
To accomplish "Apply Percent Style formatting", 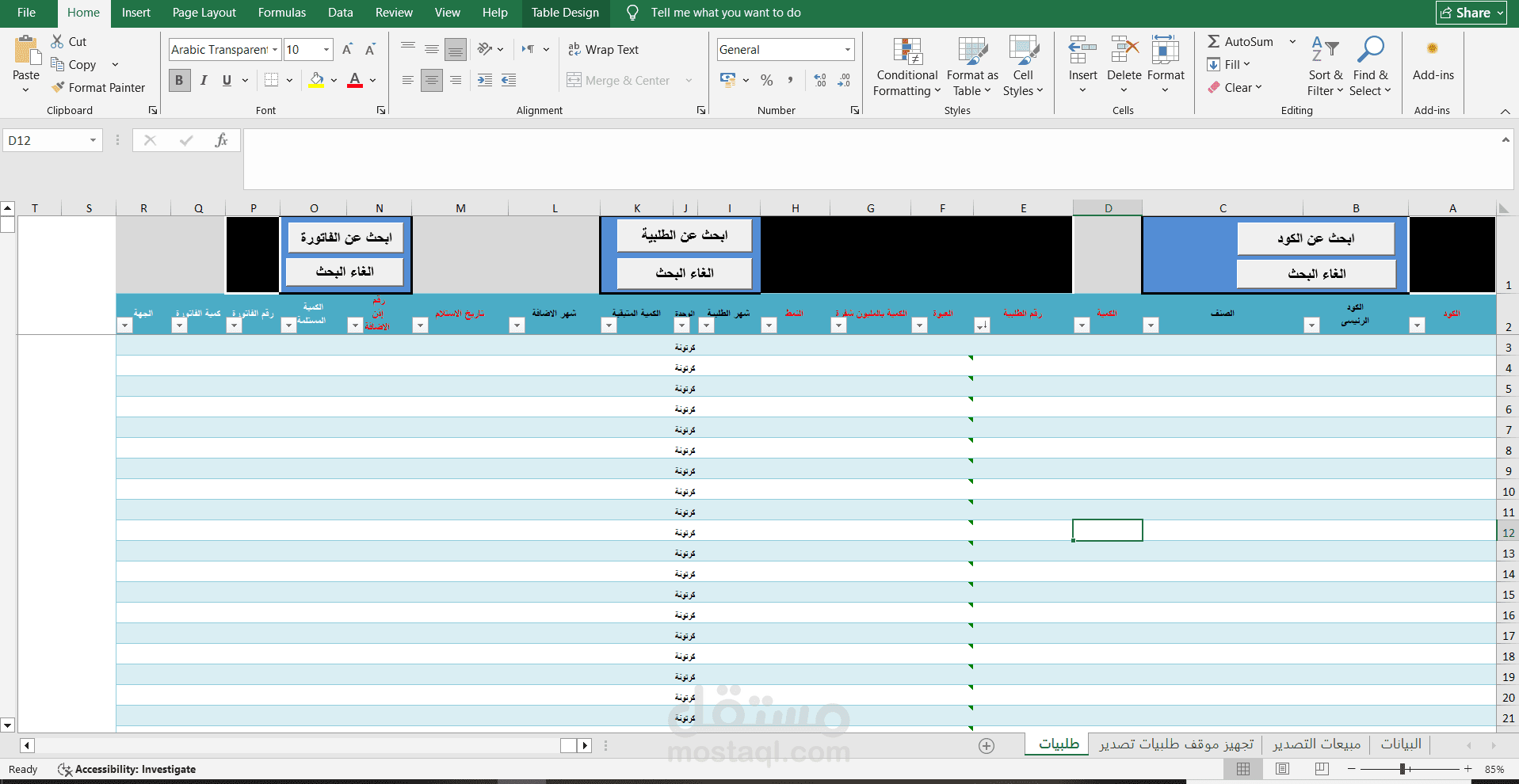I will coord(765,80).
